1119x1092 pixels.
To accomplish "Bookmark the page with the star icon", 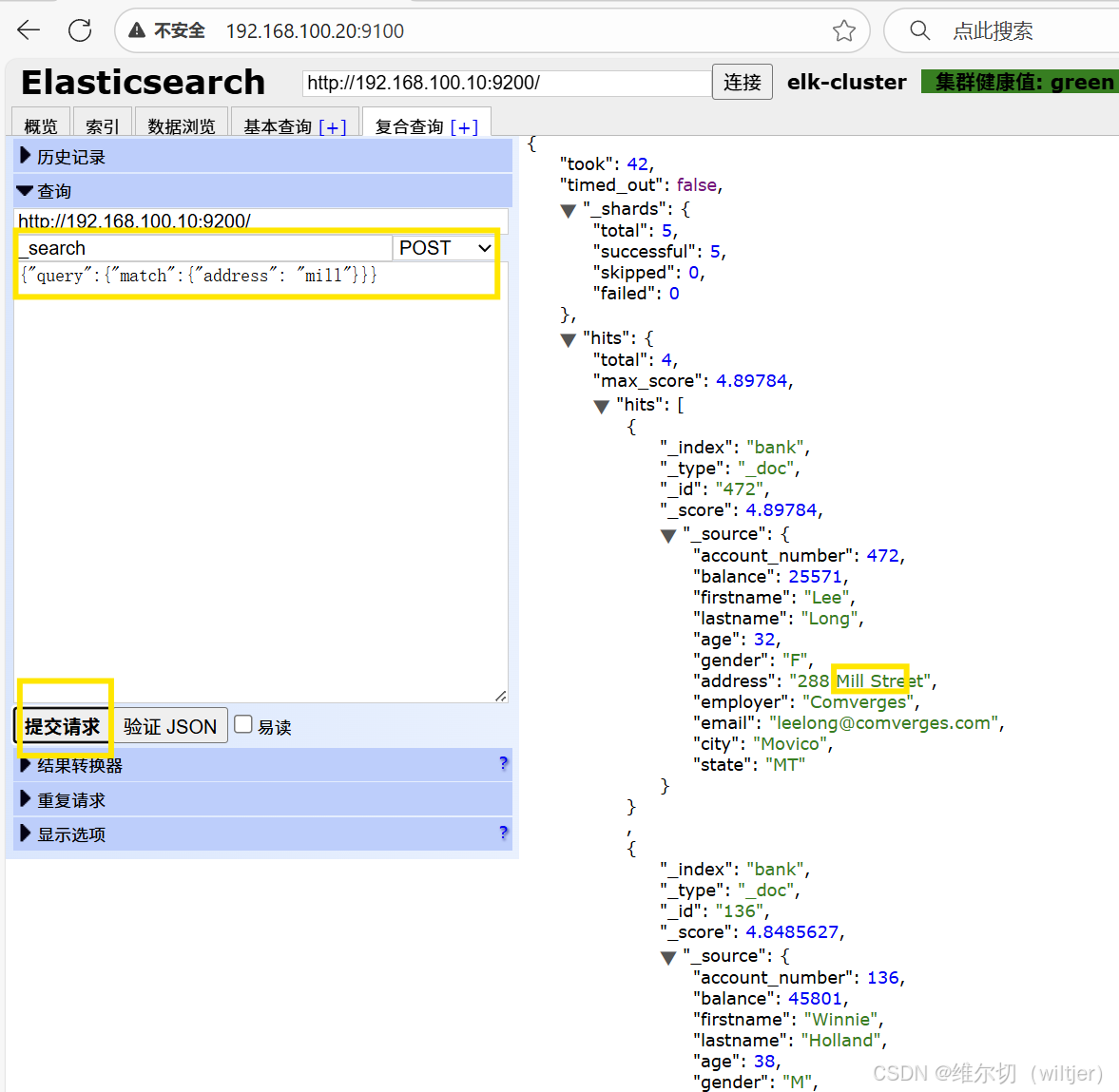I will [843, 30].
